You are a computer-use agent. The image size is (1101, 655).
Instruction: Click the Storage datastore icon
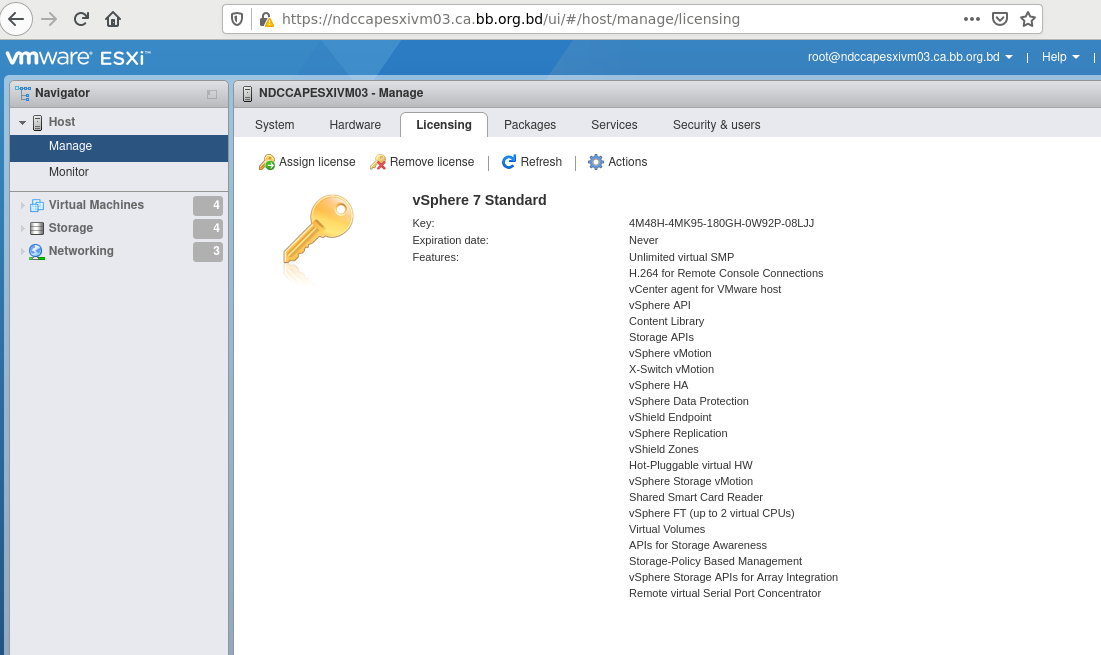pyautogui.click(x=37, y=228)
